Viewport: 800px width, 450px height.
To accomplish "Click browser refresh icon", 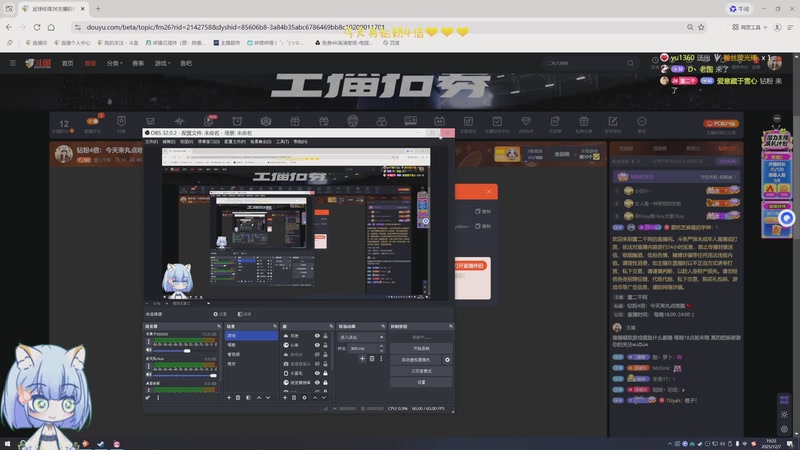I will pos(37,27).
